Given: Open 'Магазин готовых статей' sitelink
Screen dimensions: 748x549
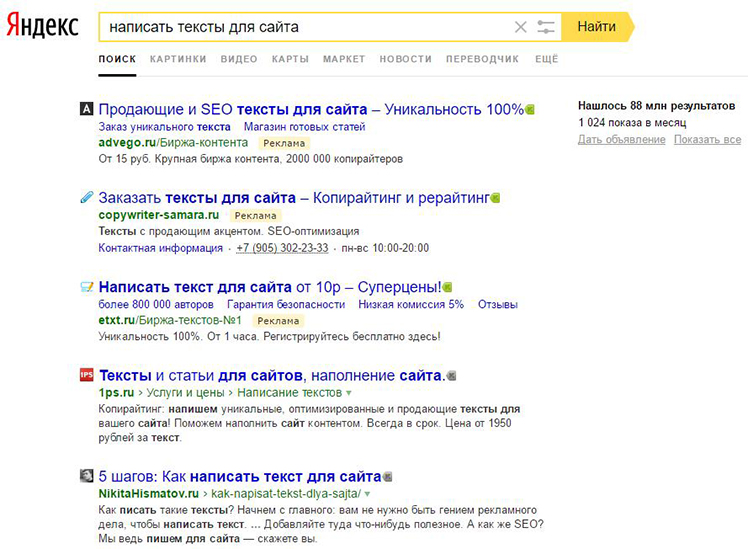Looking at the screenshot, I should click(x=304, y=127).
